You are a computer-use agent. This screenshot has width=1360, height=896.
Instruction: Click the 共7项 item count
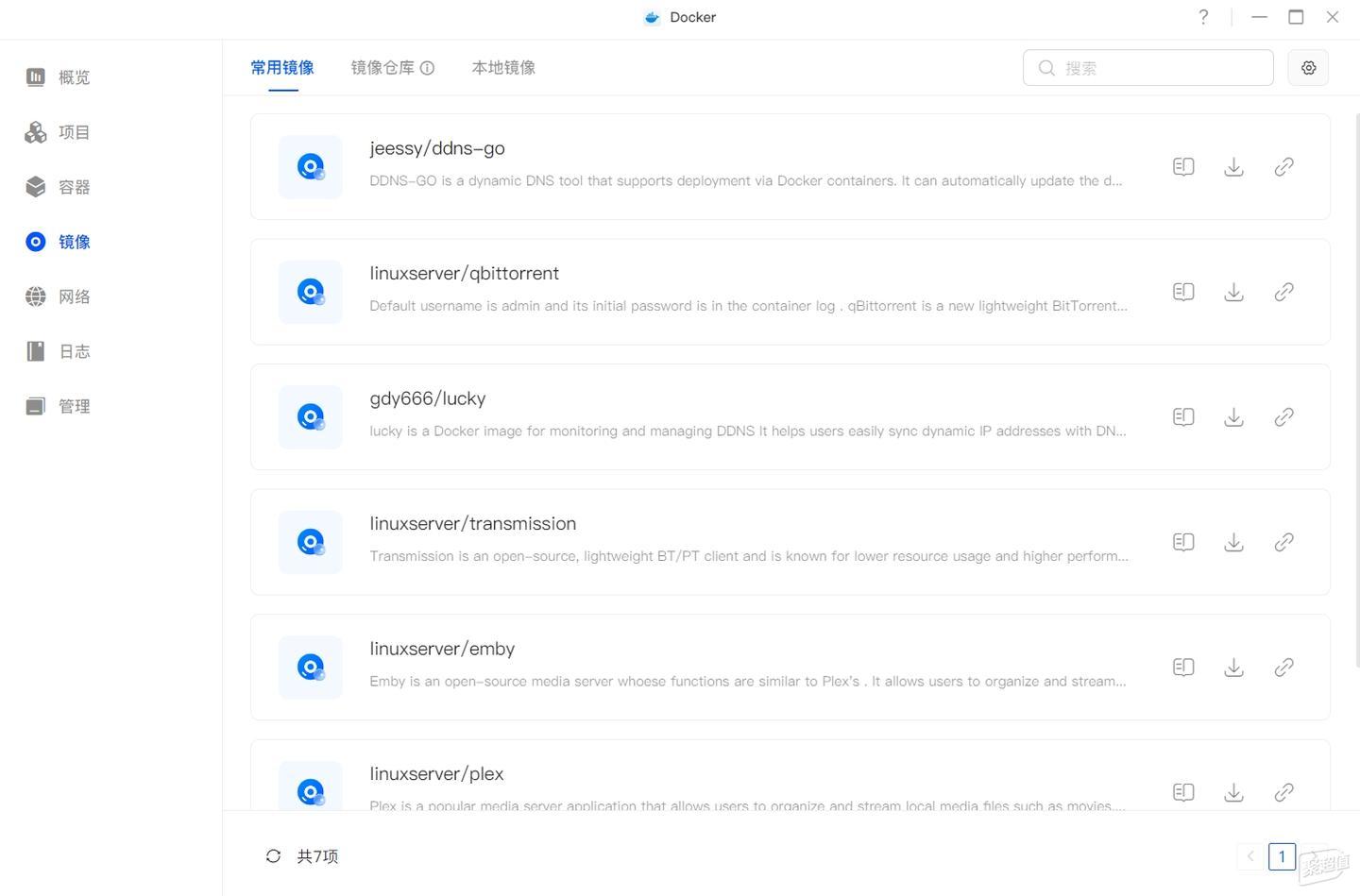tap(317, 856)
